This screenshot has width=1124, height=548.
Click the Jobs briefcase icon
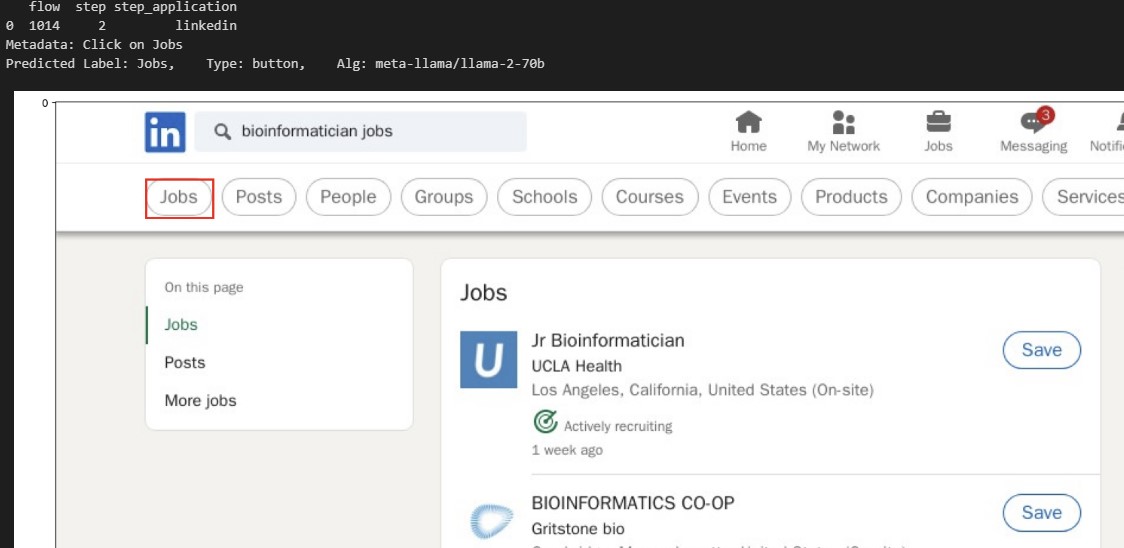tap(938, 123)
